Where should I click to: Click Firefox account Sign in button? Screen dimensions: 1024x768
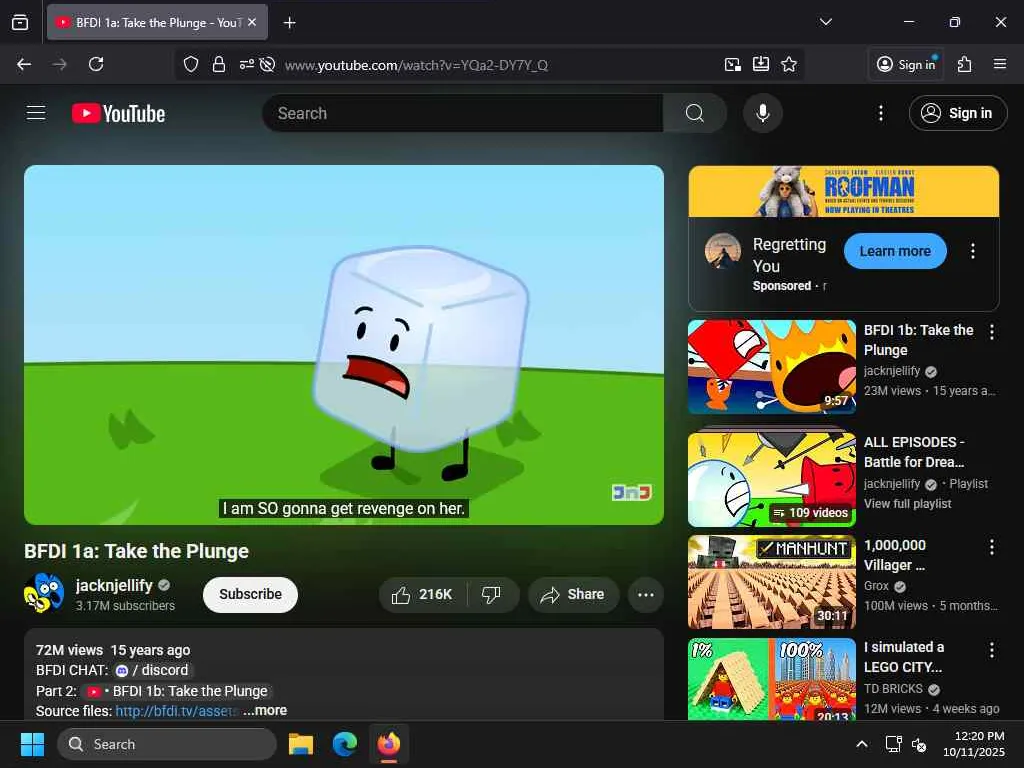tap(906, 64)
